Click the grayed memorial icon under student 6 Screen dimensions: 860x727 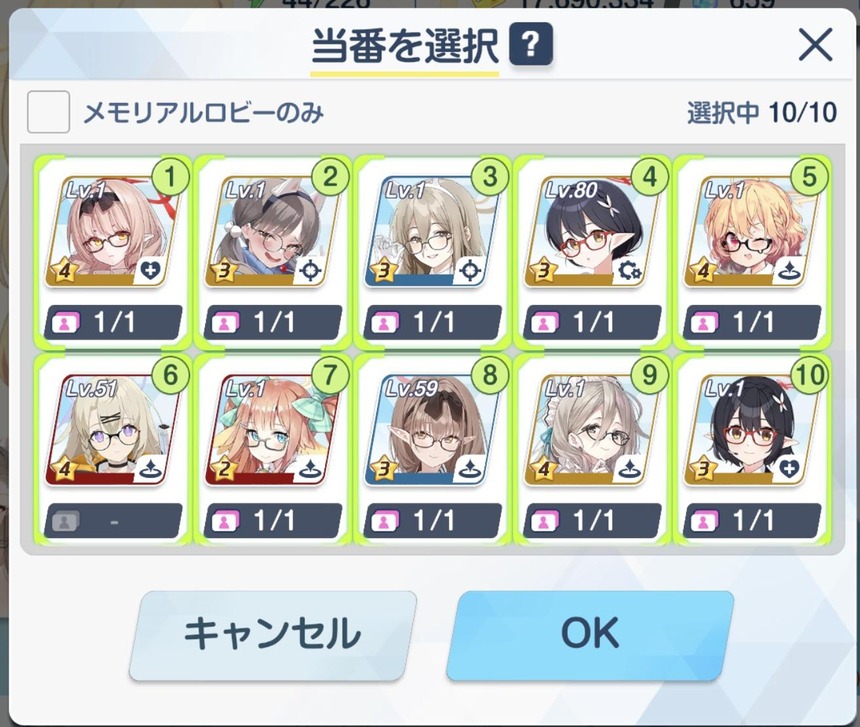pyautogui.click(x=65, y=521)
